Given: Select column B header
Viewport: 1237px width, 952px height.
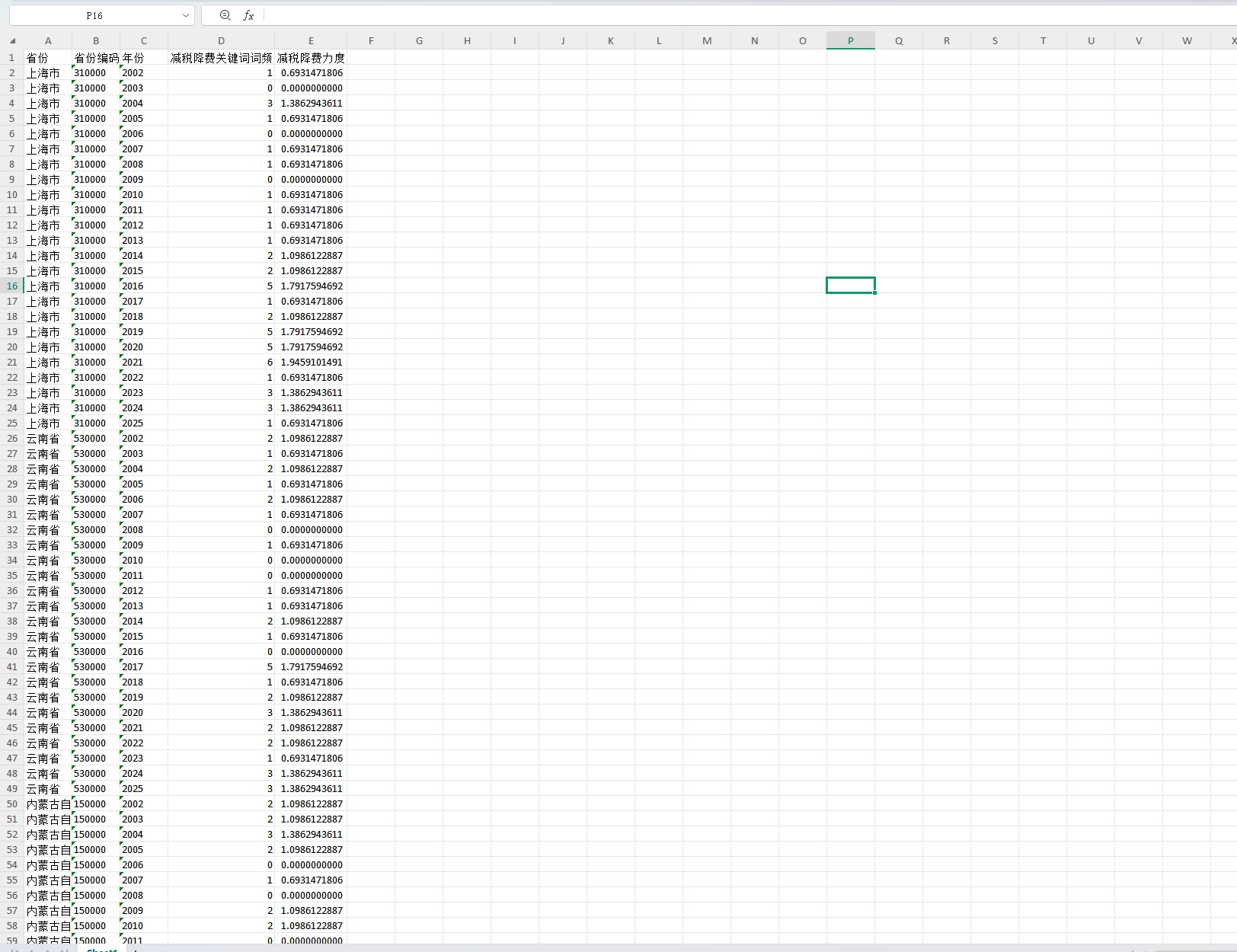Looking at the screenshot, I should (x=96, y=41).
